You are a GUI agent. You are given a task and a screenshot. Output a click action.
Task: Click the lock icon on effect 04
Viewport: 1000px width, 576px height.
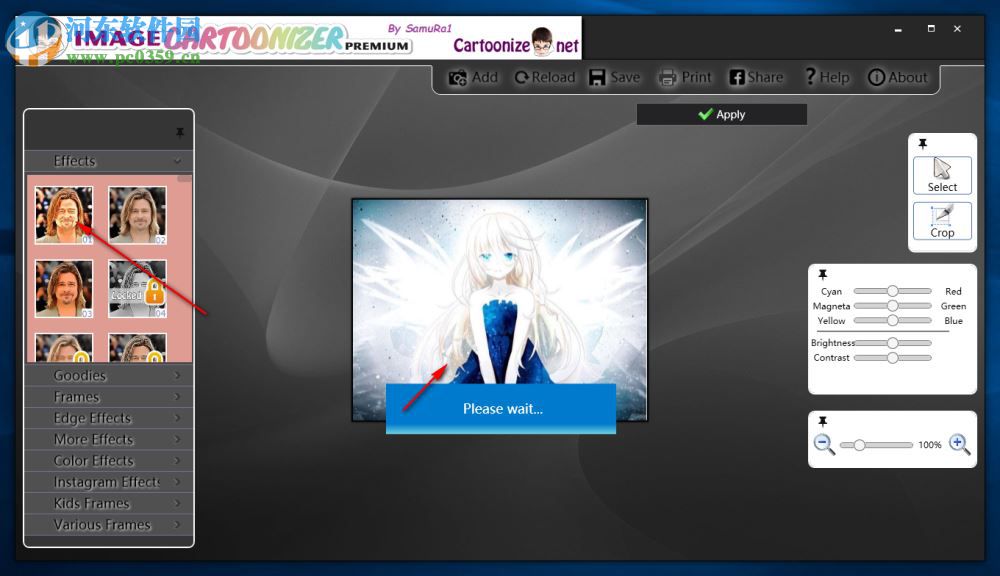tap(154, 293)
